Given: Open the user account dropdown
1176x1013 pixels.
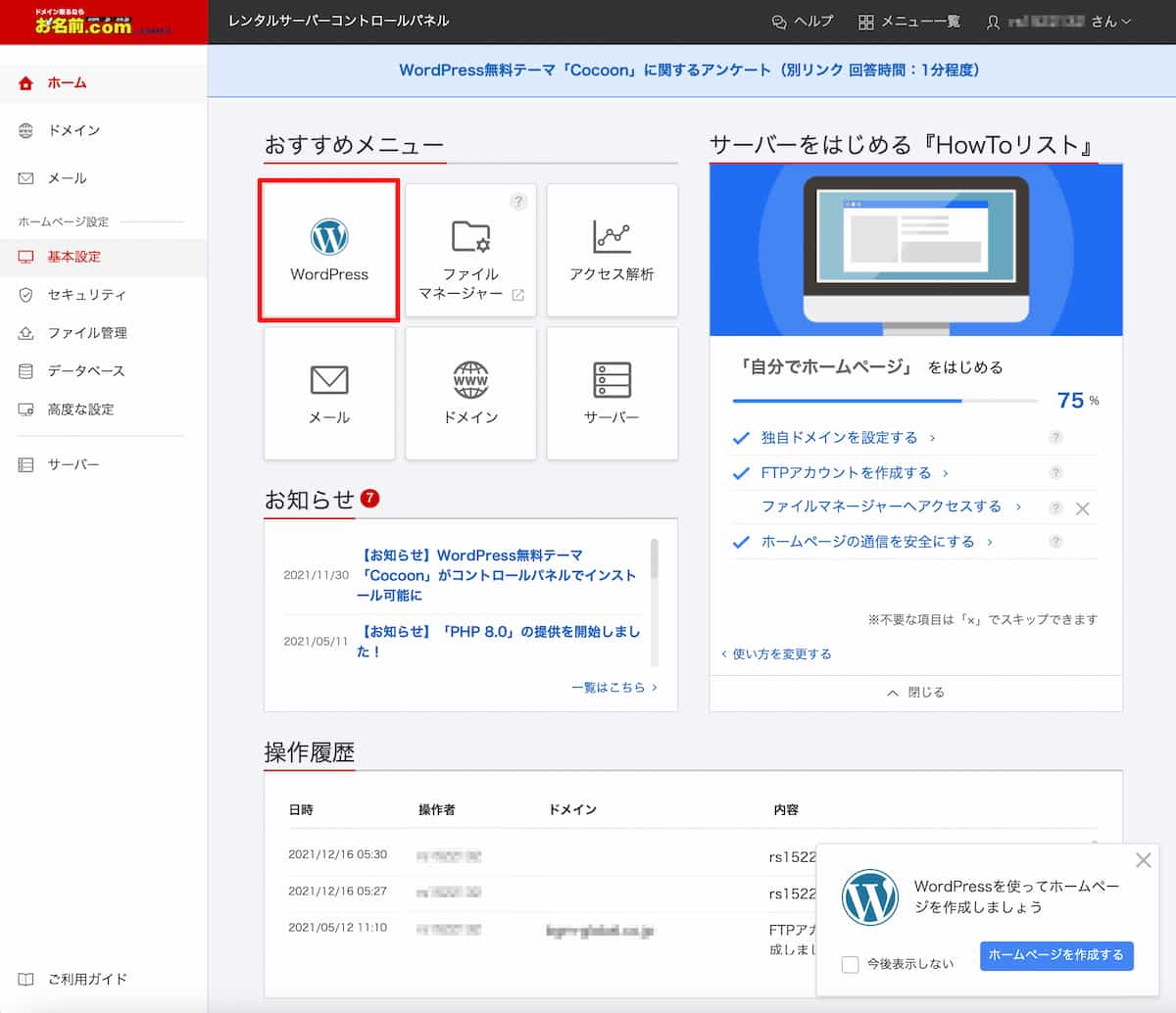Looking at the screenshot, I should 1059,22.
